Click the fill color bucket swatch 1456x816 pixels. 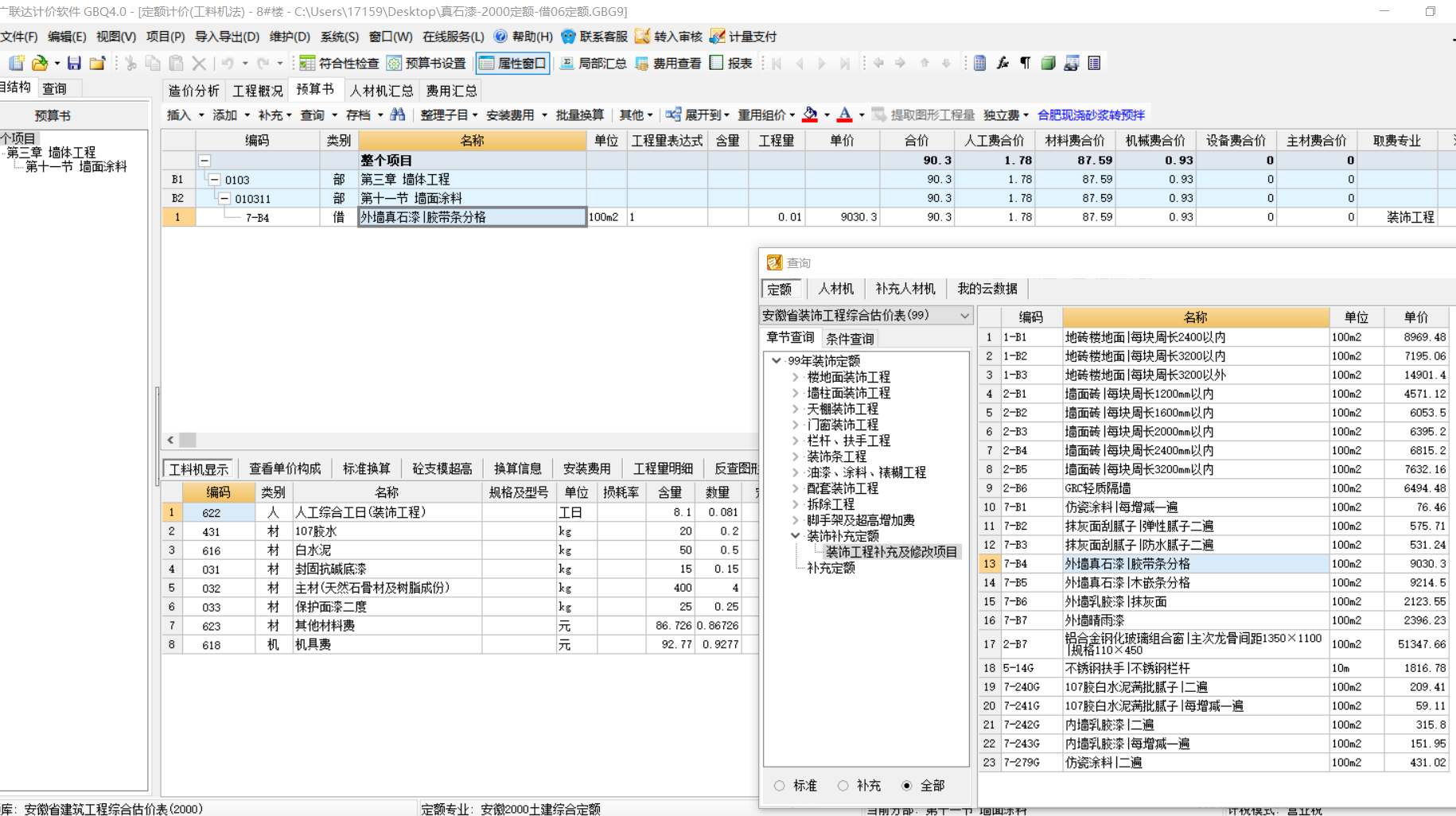pyautogui.click(x=810, y=115)
